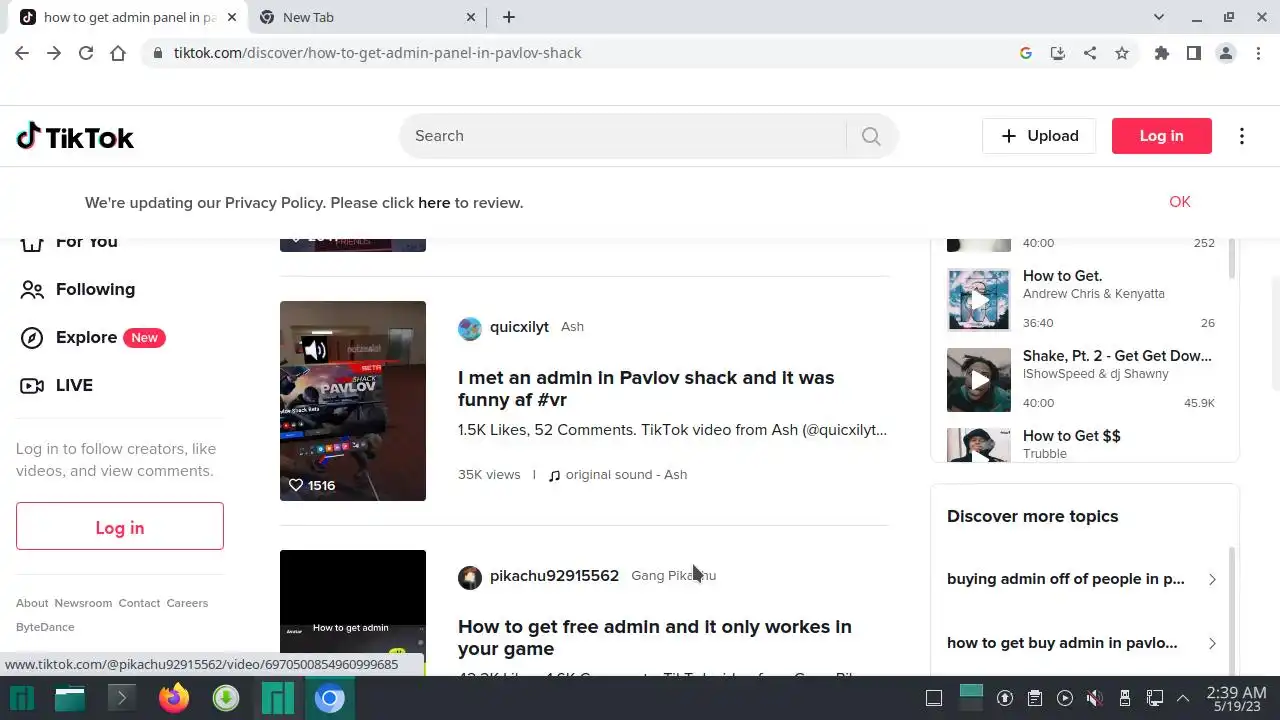Image resolution: width=1280 pixels, height=720 pixels.
Task: Click the pikachu92915562 username
Action: click(554, 576)
